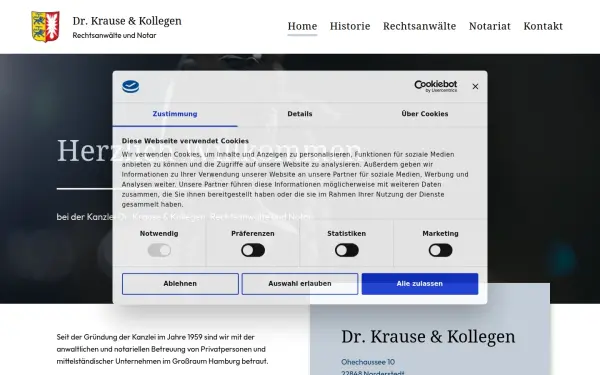Toggle the Notwendig cookies switch
The height and width of the screenshot is (375, 600).
click(159, 250)
